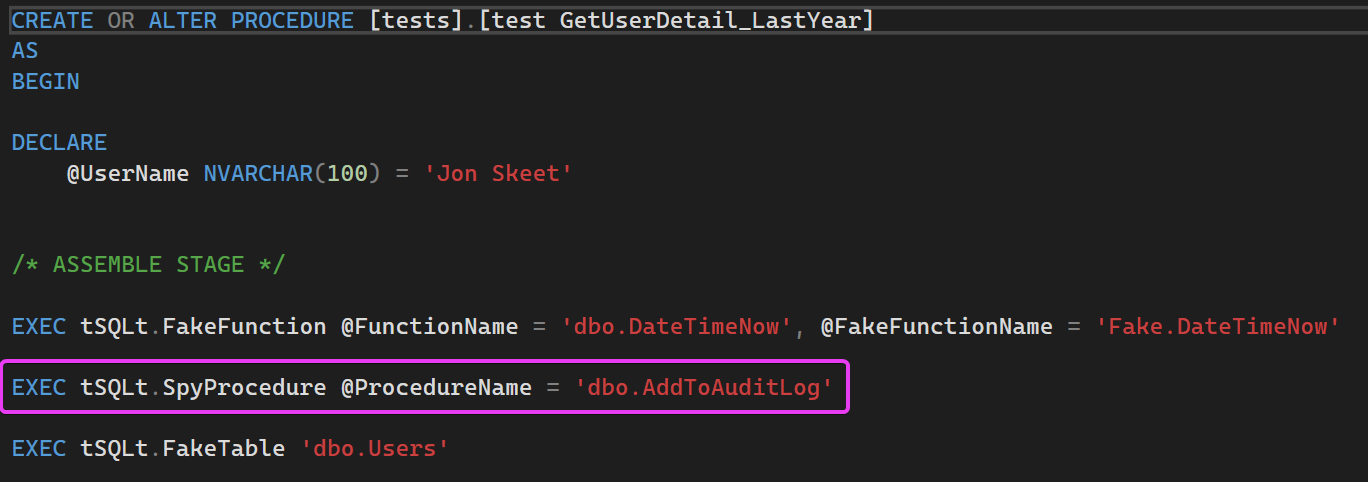Click tSQLt.SpyProcedure in highlighted line
The width and height of the screenshot is (1368, 482).
click(203, 387)
